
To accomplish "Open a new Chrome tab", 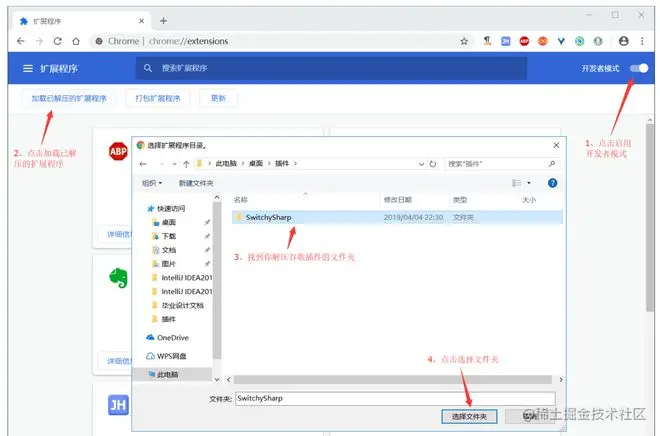I will (163, 21).
